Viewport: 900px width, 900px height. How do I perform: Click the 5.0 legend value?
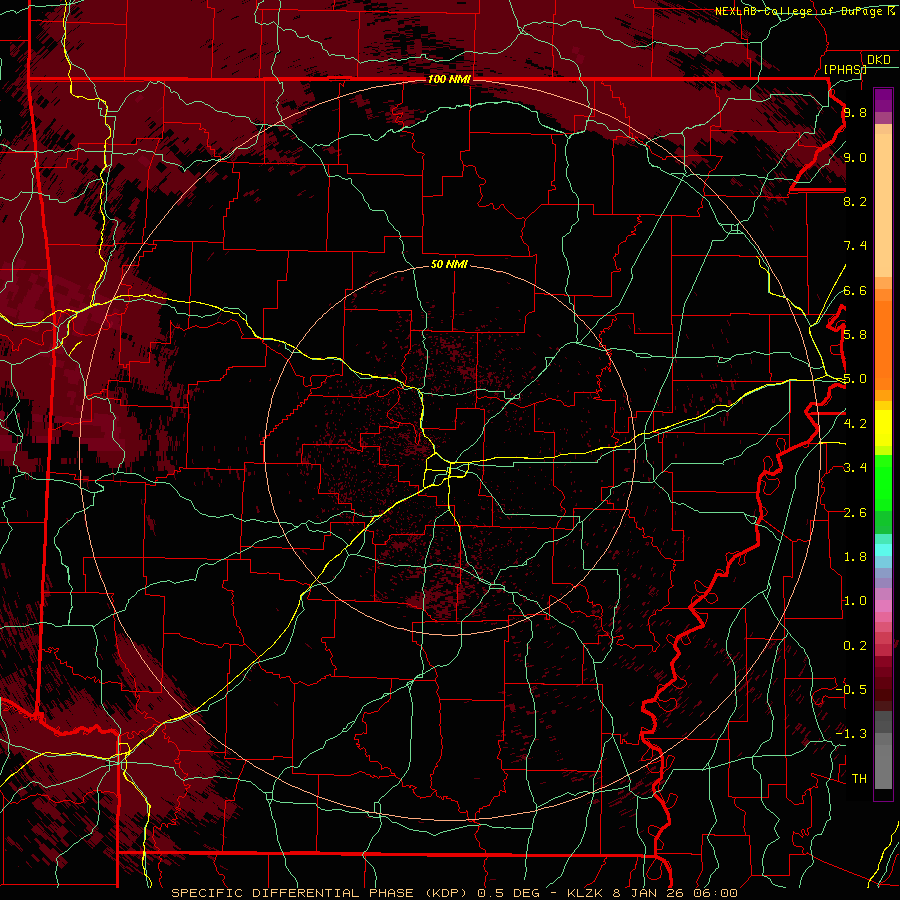pos(855,379)
